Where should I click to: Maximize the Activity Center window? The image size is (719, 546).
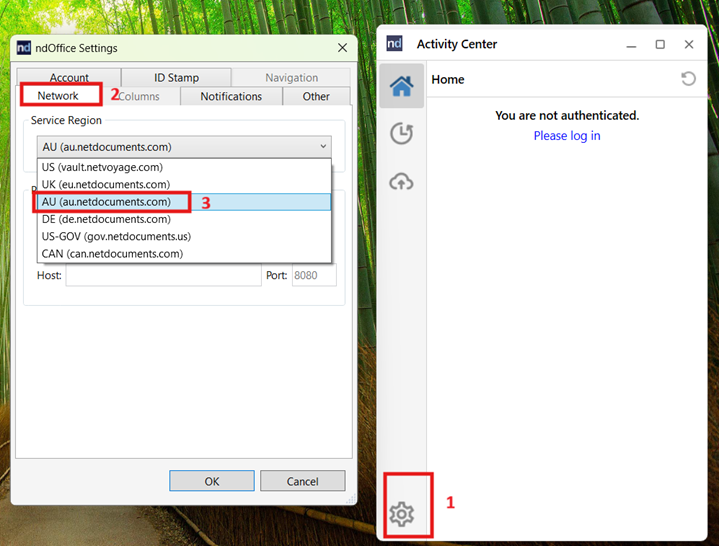click(660, 44)
